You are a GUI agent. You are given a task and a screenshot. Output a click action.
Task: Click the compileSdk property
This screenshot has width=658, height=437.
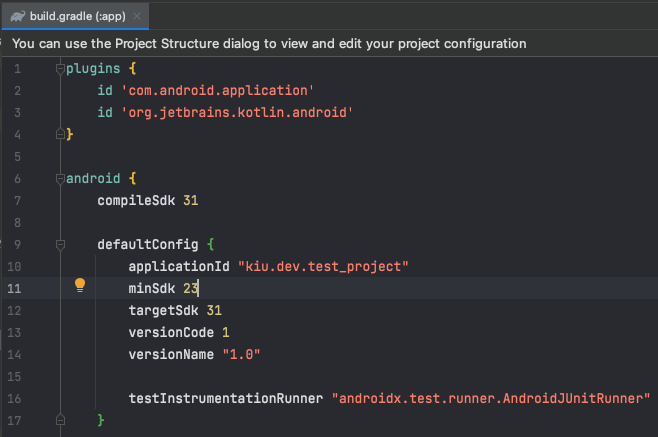pos(136,201)
